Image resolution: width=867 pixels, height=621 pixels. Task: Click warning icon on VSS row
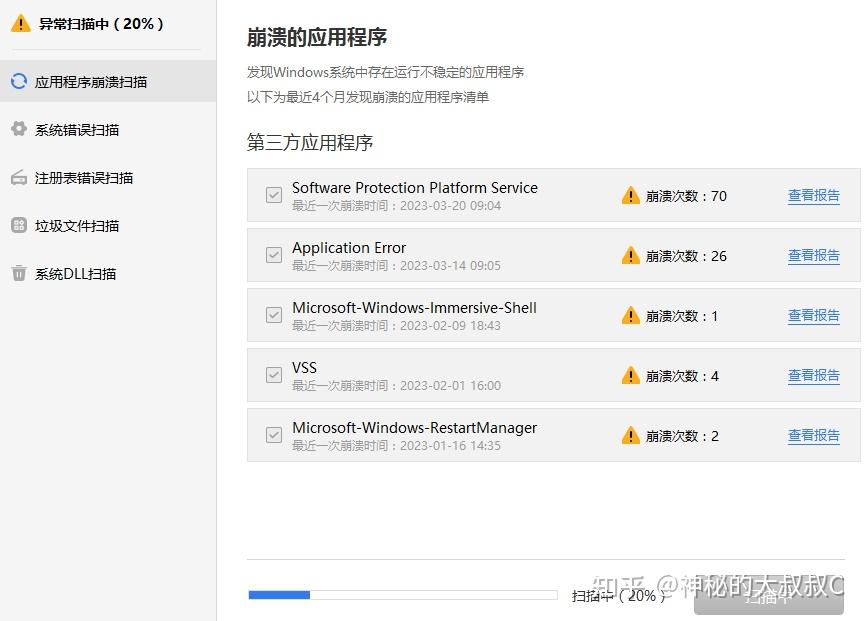click(x=630, y=376)
